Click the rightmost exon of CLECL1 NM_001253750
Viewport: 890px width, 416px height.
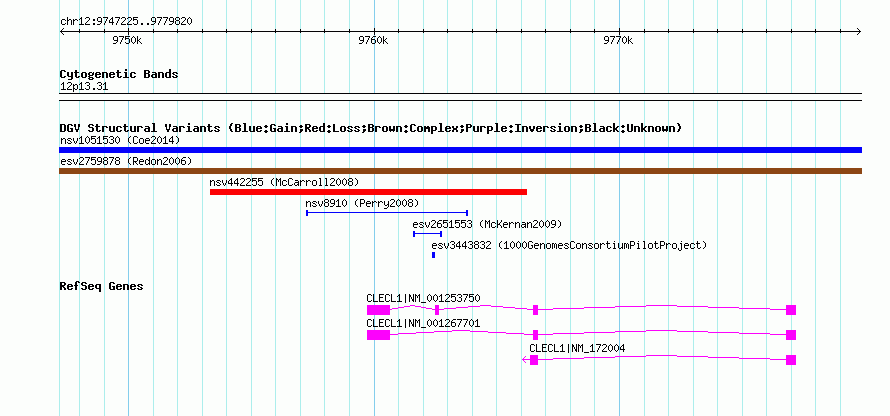[x=791, y=310]
